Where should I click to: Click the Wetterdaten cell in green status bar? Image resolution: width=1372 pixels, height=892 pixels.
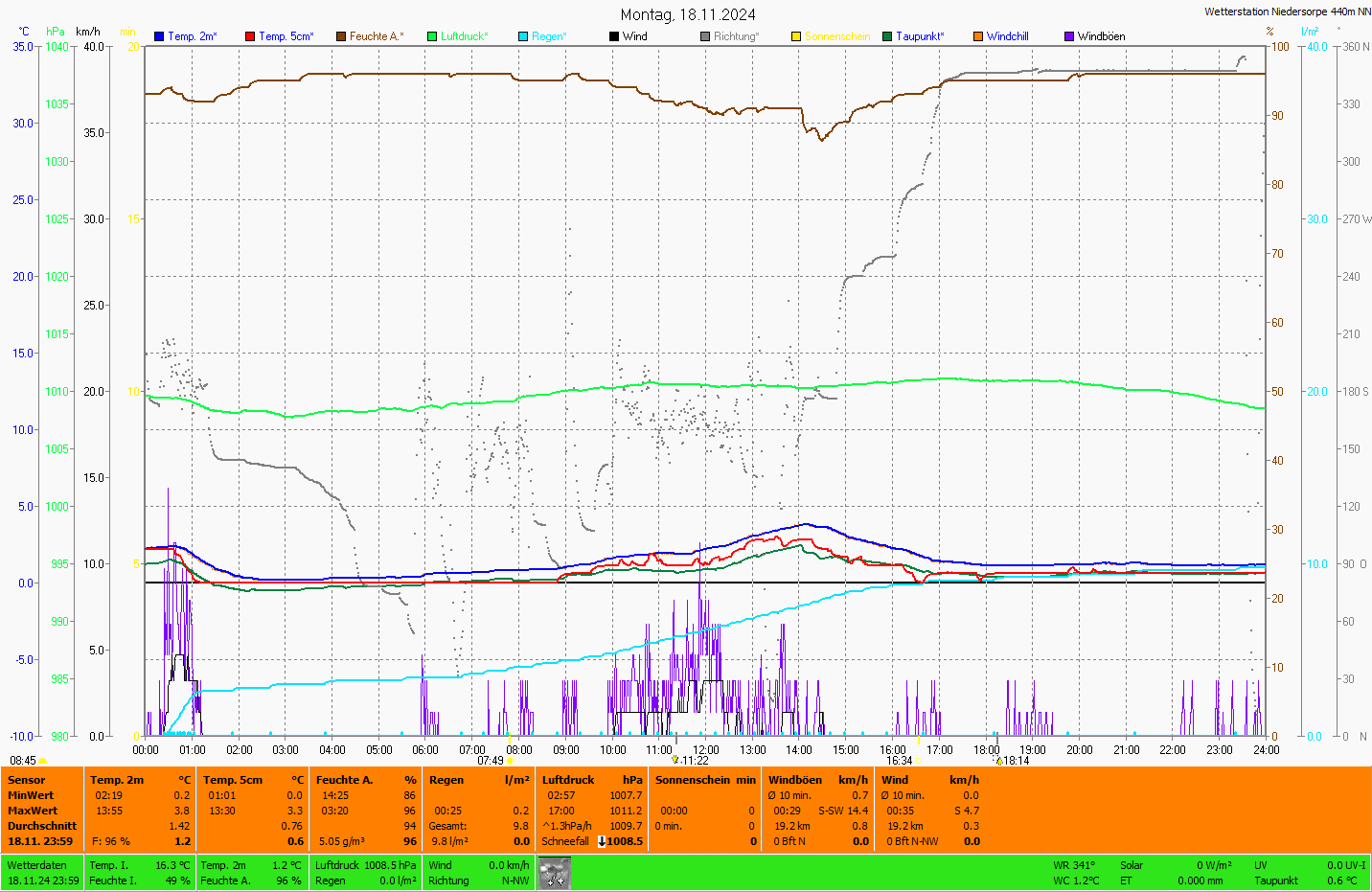(x=37, y=865)
